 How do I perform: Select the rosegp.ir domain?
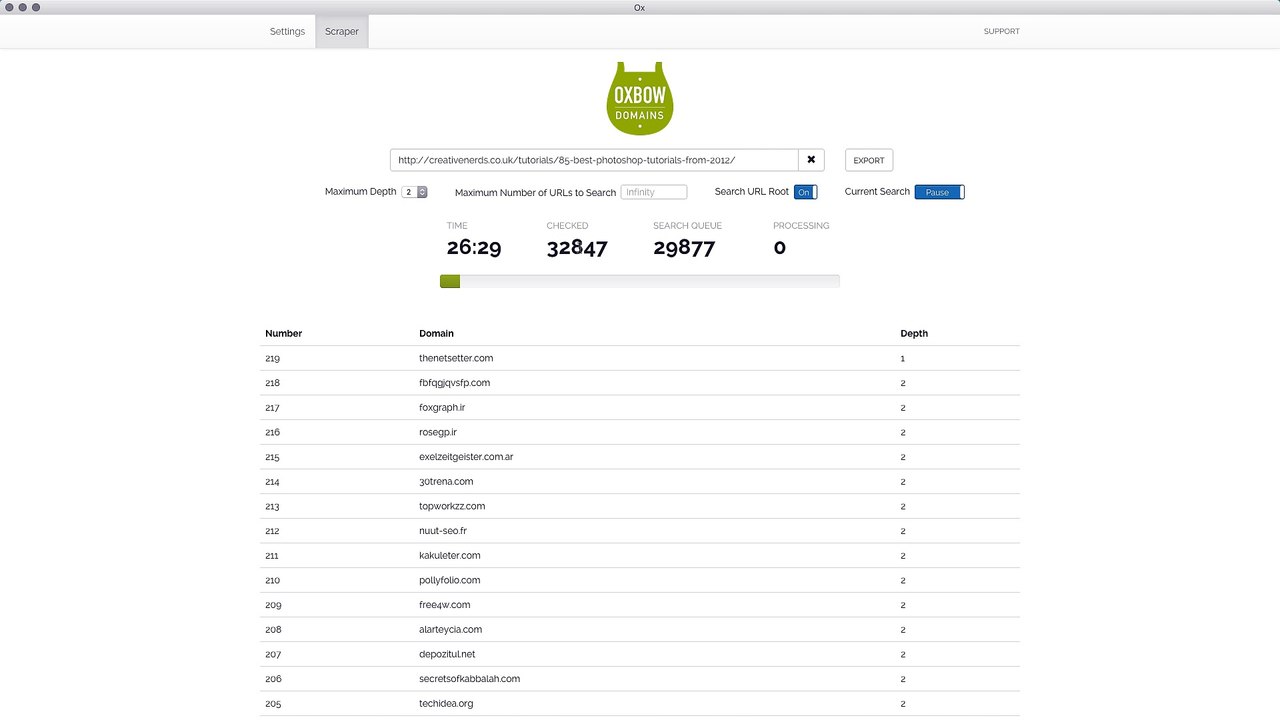pyautogui.click(x=438, y=432)
